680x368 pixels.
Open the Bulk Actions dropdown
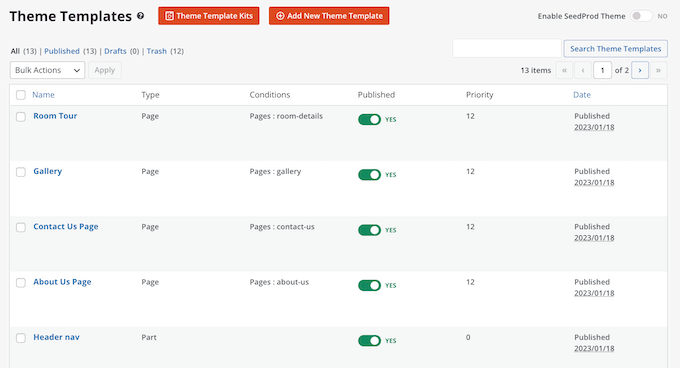click(x=47, y=70)
